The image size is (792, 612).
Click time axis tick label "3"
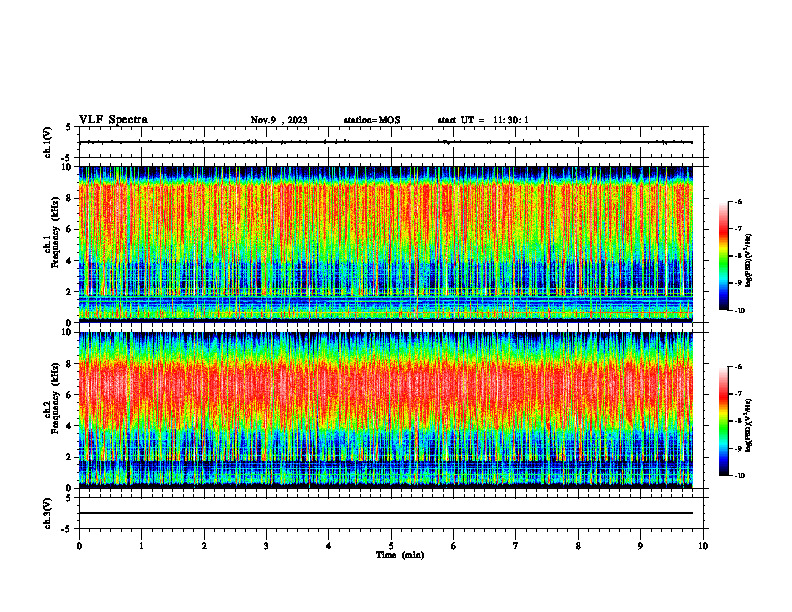pos(266,546)
